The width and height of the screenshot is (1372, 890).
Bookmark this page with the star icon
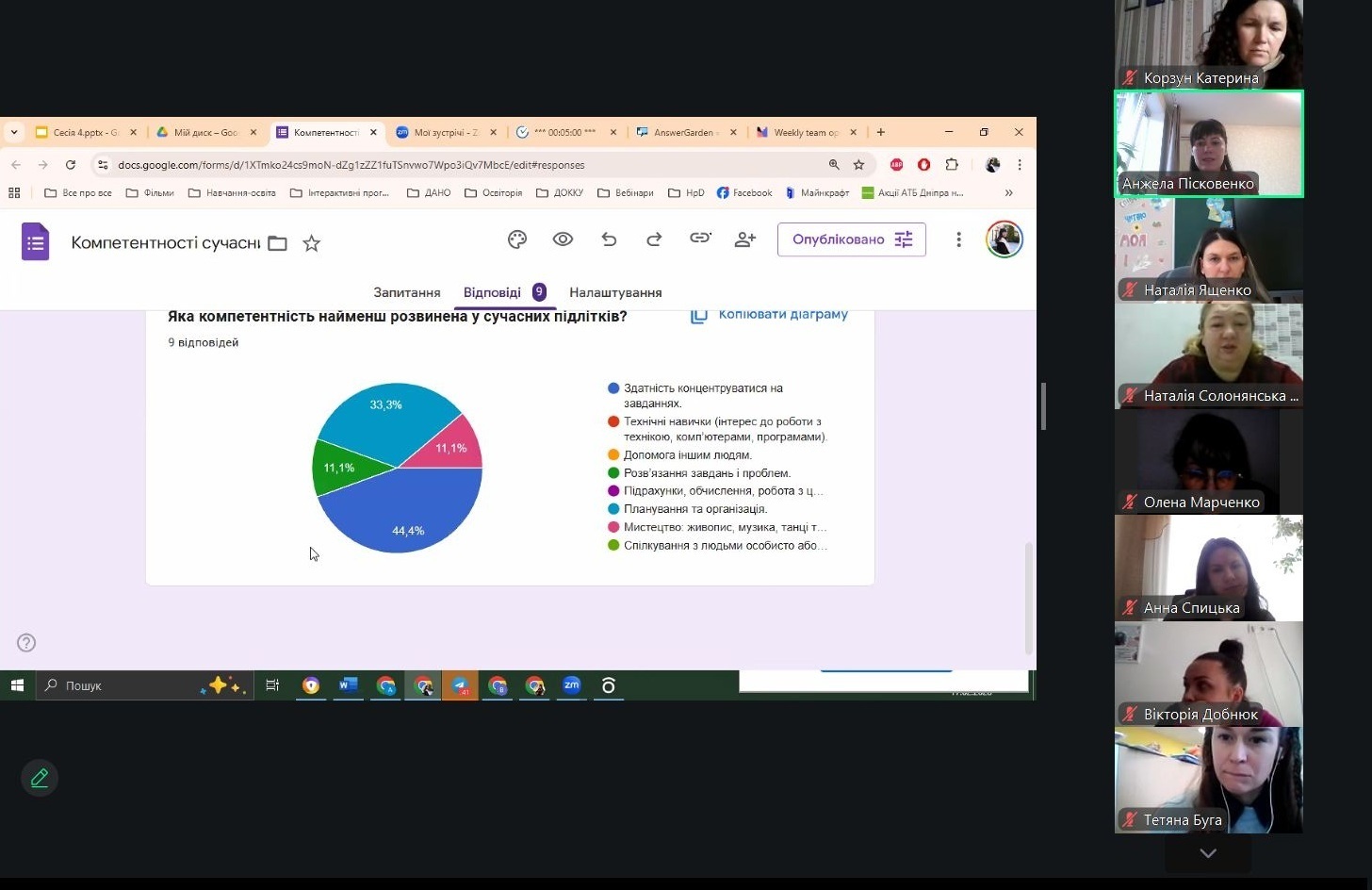tap(858, 165)
